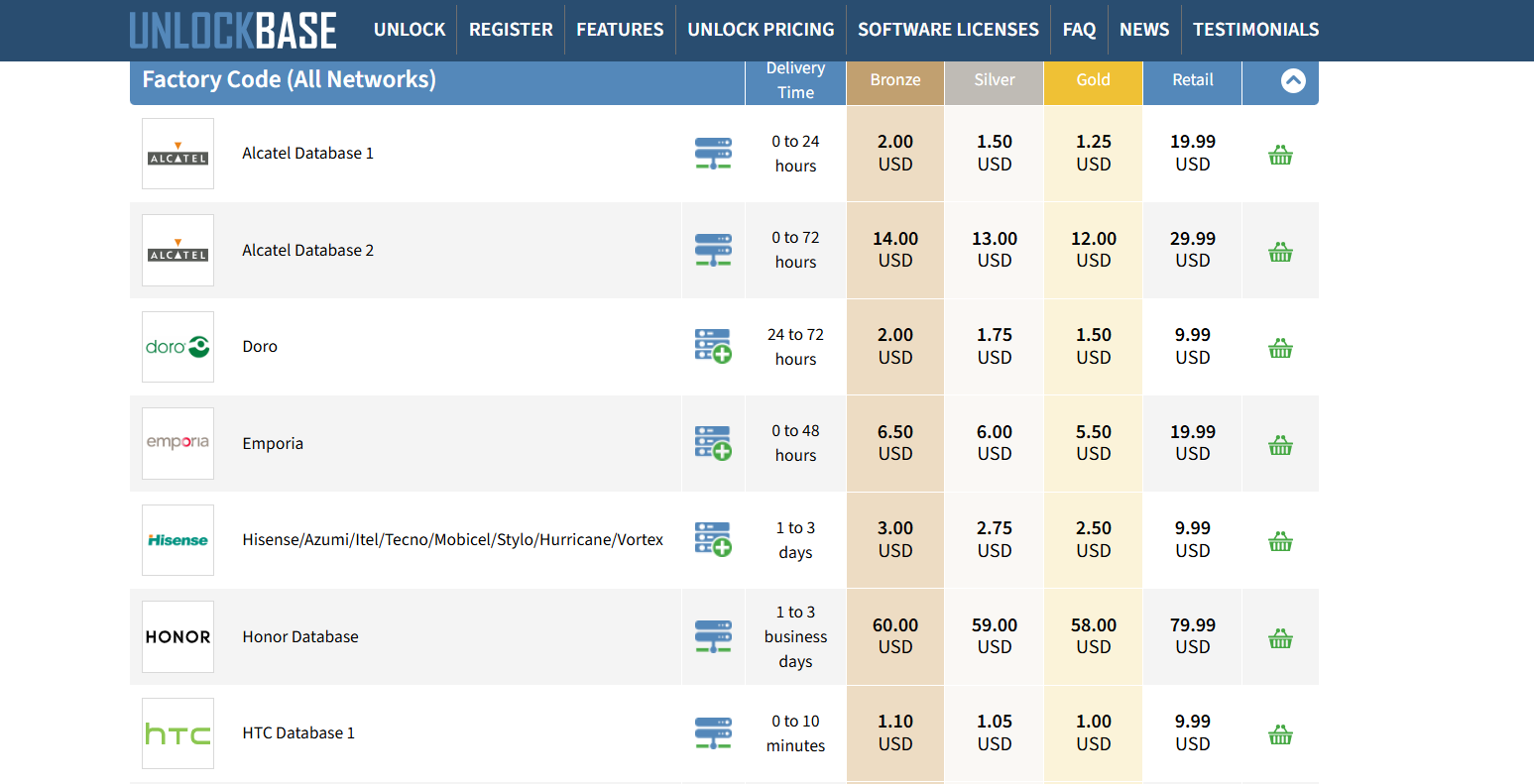Click the Emporia brand logo
This screenshot has height=784, width=1534.
click(177, 443)
